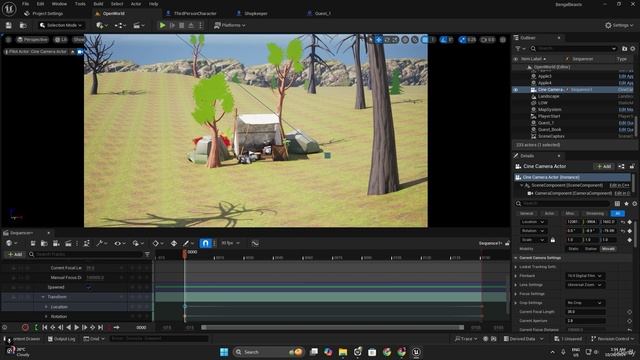Open the Sequencer world icon dropdown
The width and height of the screenshot is (640, 360).
click(11, 243)
